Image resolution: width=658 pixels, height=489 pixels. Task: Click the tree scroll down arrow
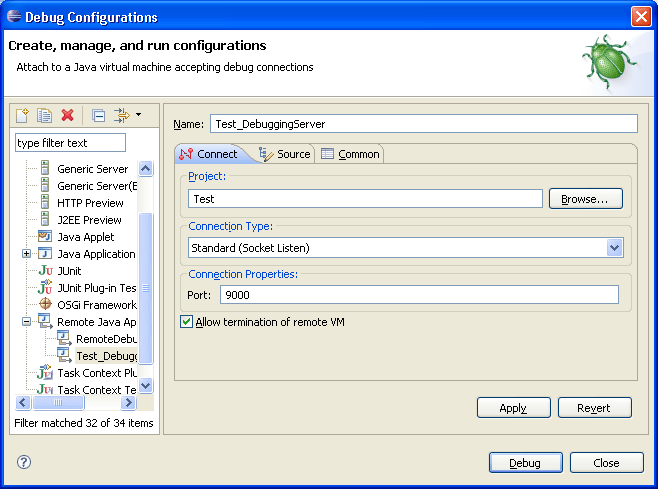[x=146, y=385]
